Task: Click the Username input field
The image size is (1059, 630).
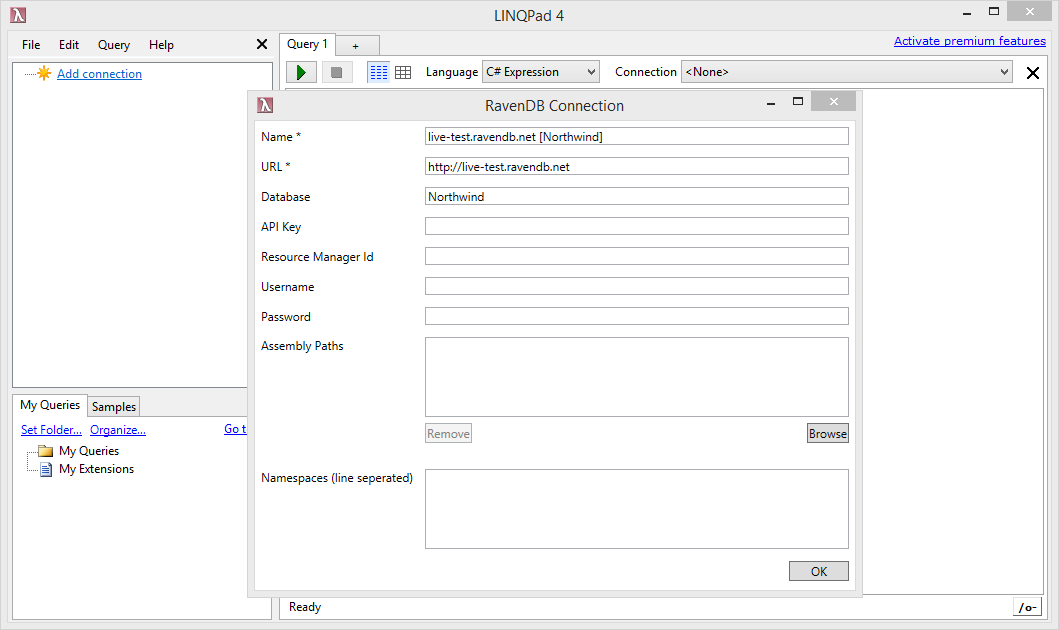Action: pos(636,286)
